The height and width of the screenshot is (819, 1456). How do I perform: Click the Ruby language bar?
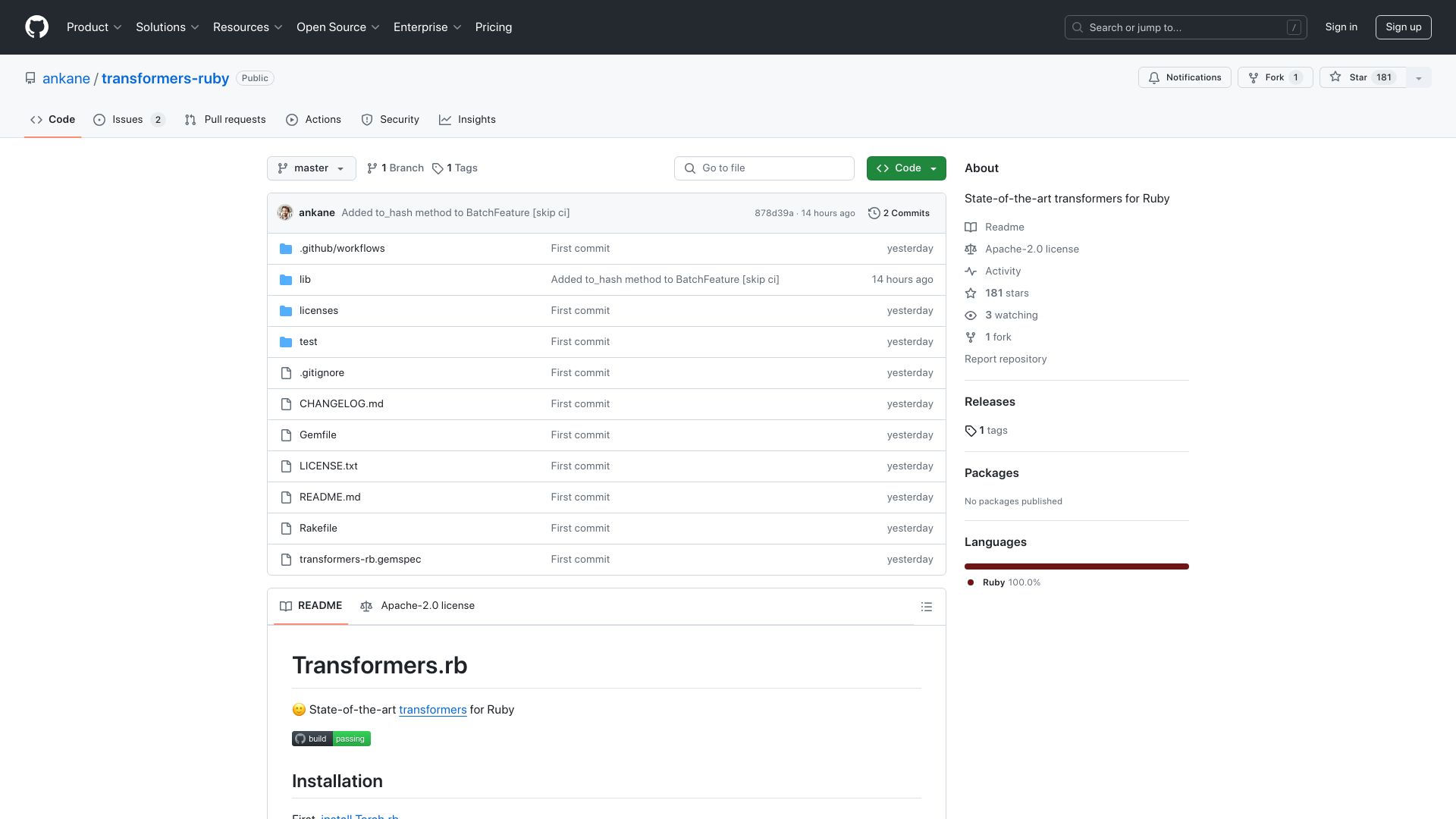(1077, 566)
